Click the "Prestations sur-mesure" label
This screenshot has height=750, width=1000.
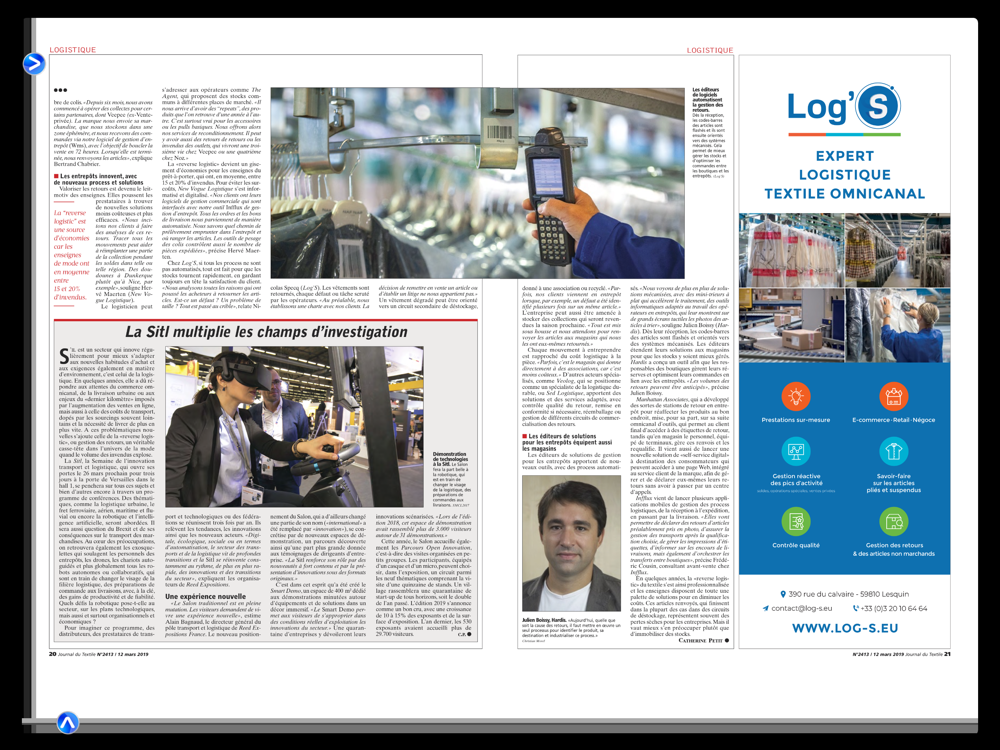[796, 420]
